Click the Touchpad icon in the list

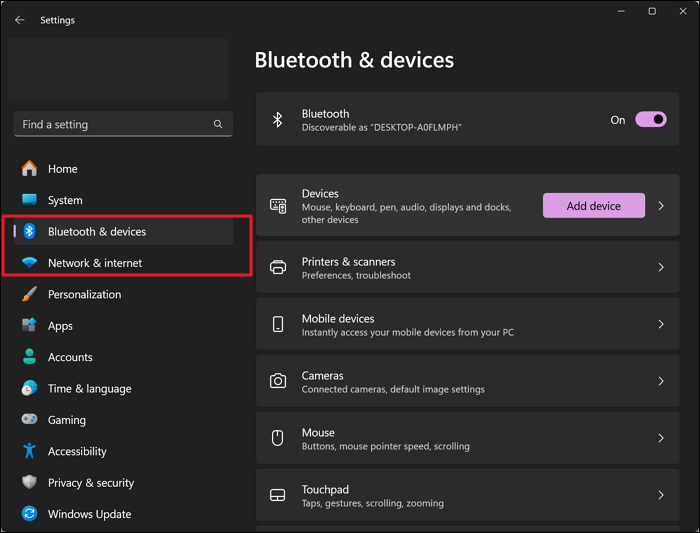(x=278, y=495)
